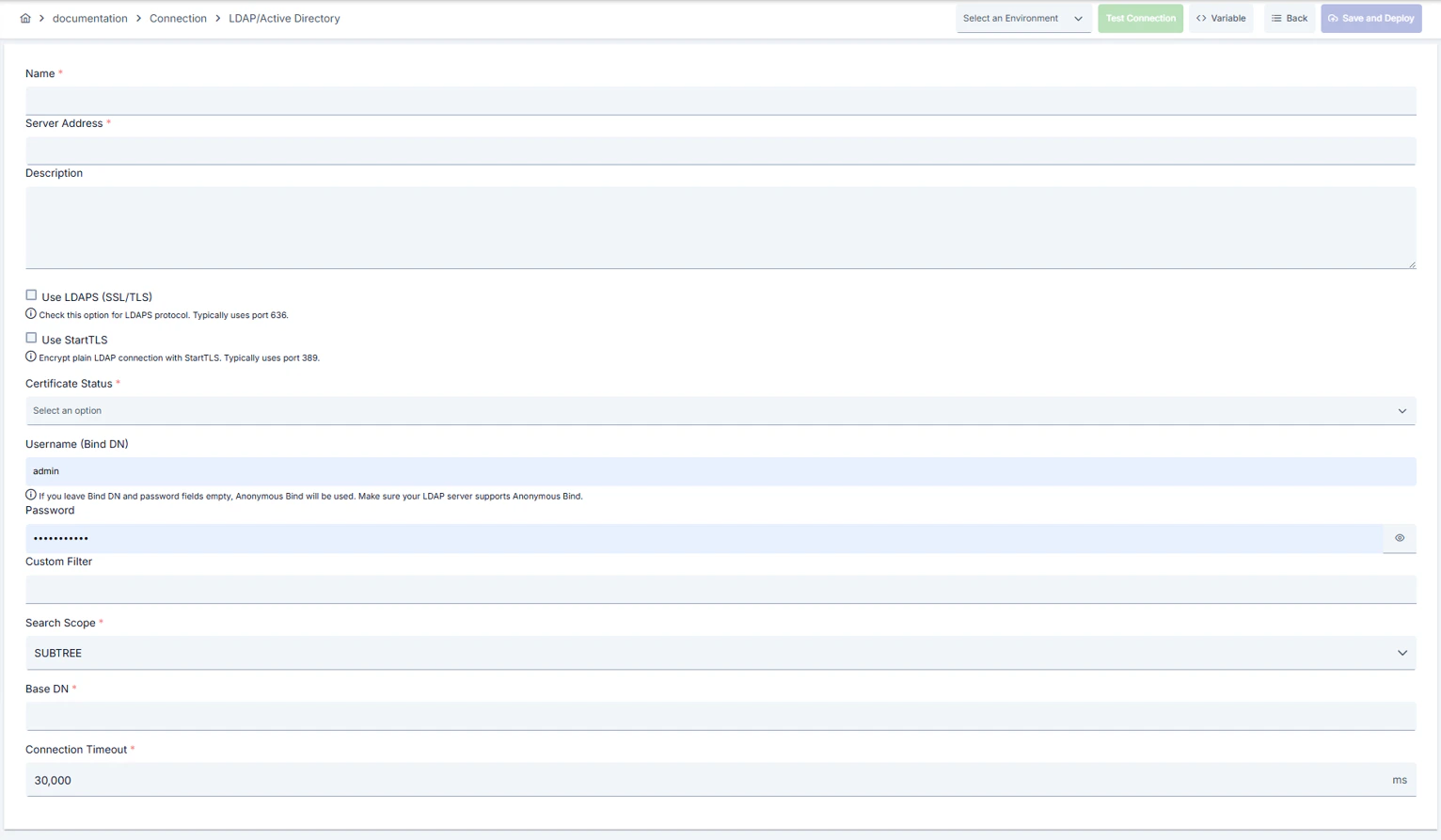Enable Use LDAPS (SSL/TLS) checkbox

(x=31, y=295)
